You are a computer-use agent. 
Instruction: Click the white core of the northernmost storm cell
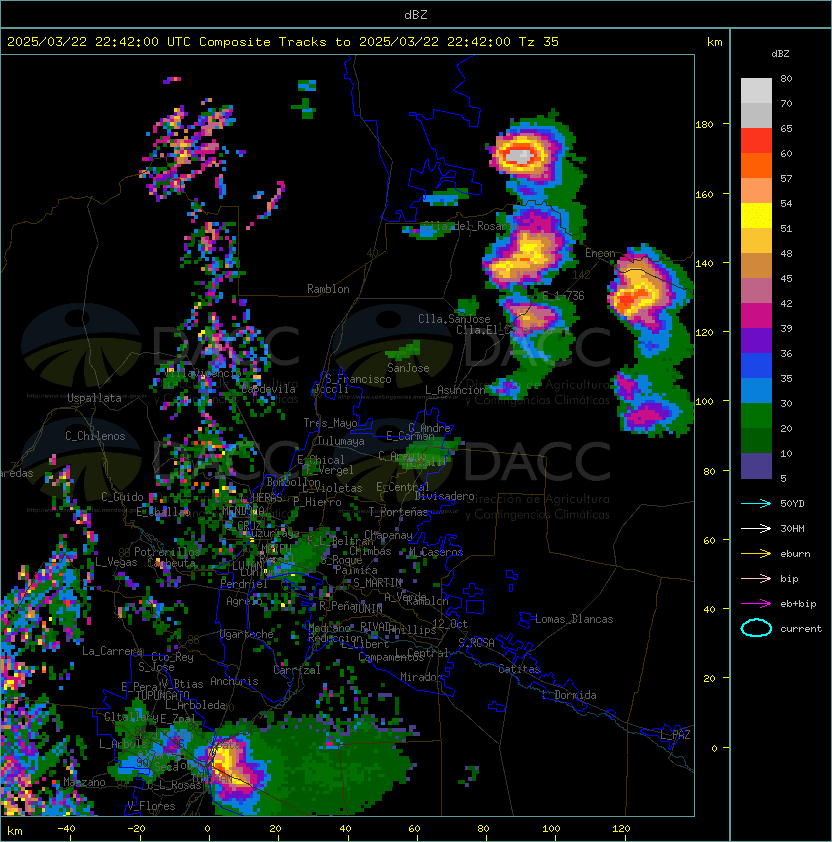(x=520, y=156)
